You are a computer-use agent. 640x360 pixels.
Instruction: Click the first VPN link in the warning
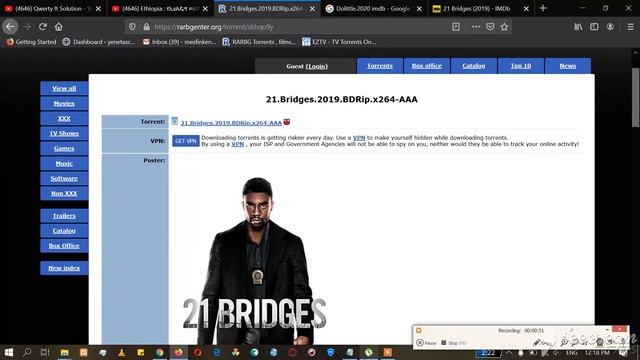coord(359,138)
